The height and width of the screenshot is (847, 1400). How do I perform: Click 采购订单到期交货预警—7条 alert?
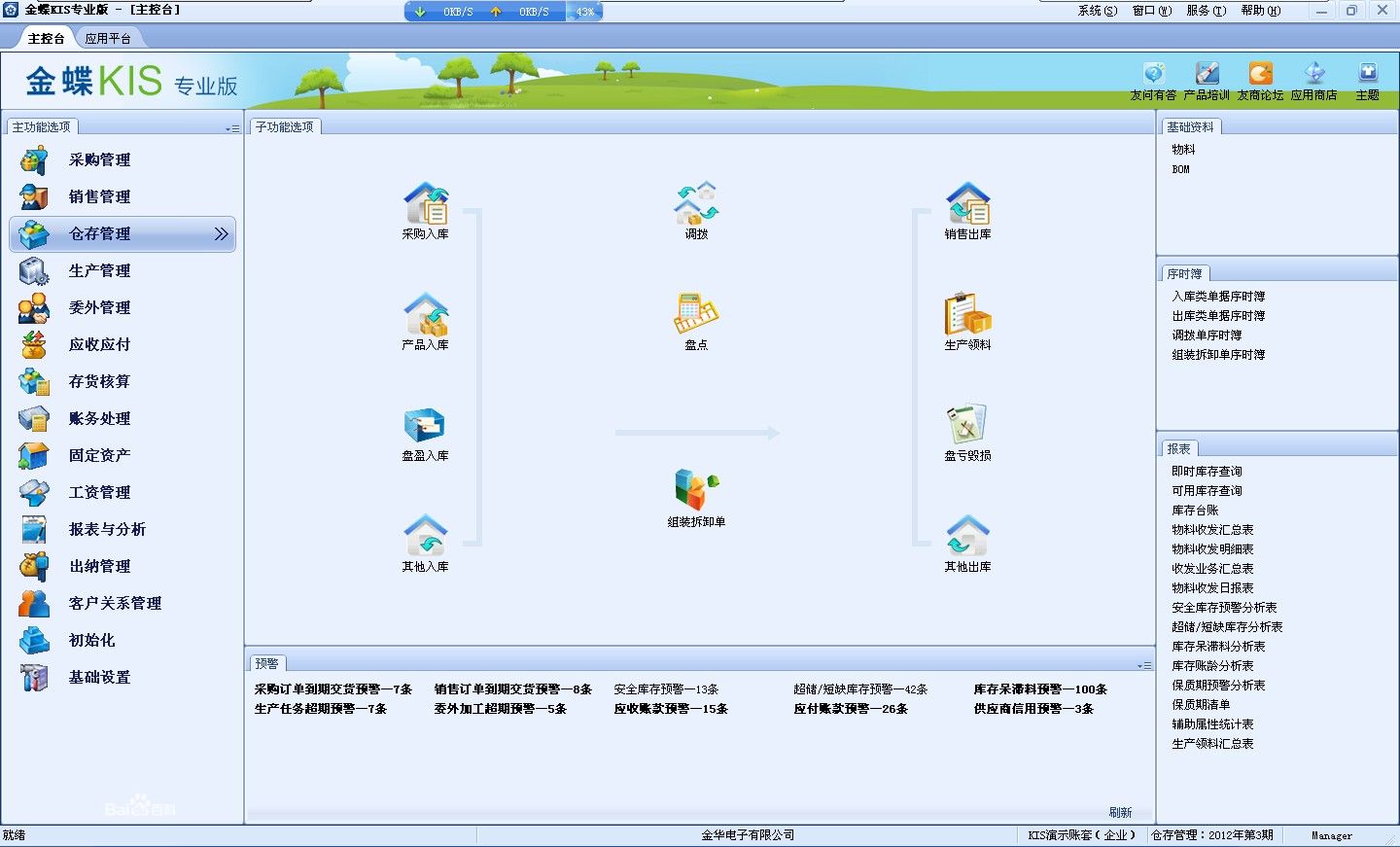point(333,689)
